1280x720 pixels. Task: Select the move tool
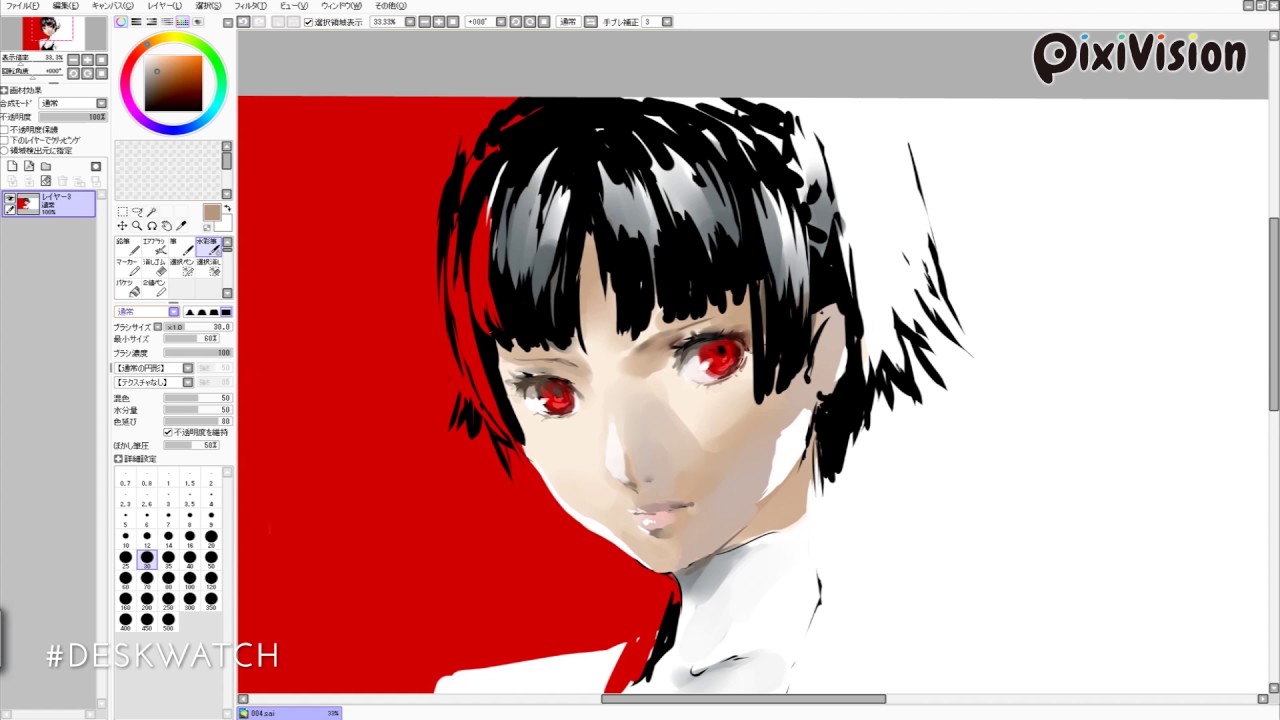click(x=122, y=226)
